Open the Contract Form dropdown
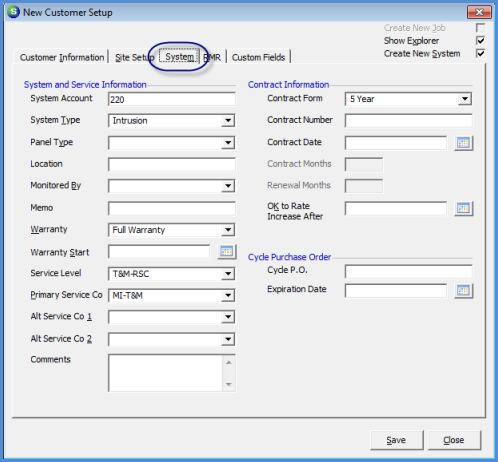498x462 pixels. click(x=465, y=99)
